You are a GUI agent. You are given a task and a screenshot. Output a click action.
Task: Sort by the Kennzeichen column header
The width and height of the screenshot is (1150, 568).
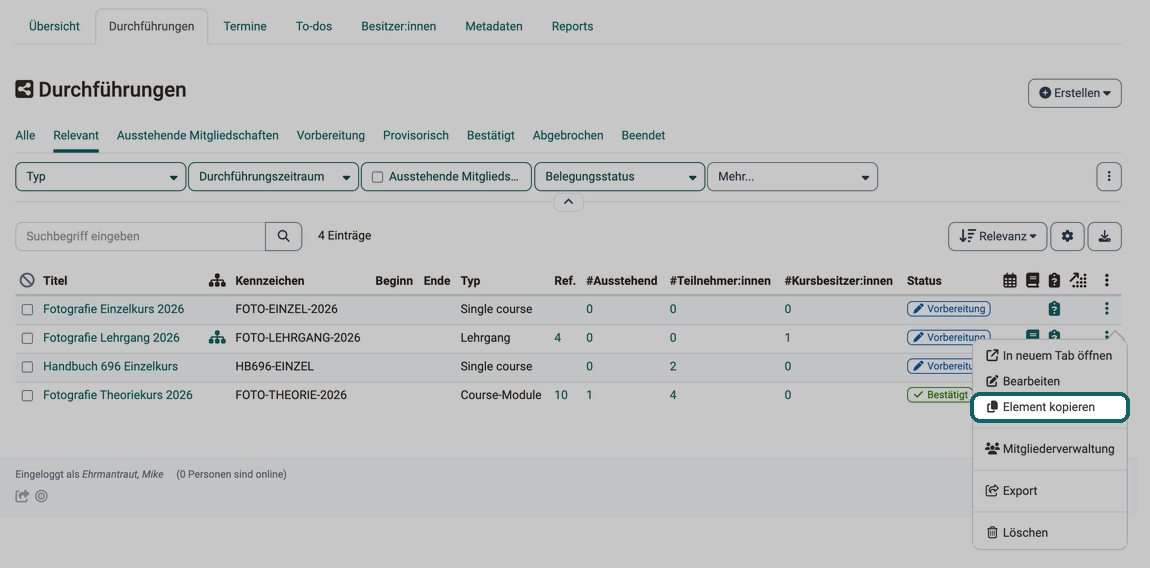pos(270,281)
